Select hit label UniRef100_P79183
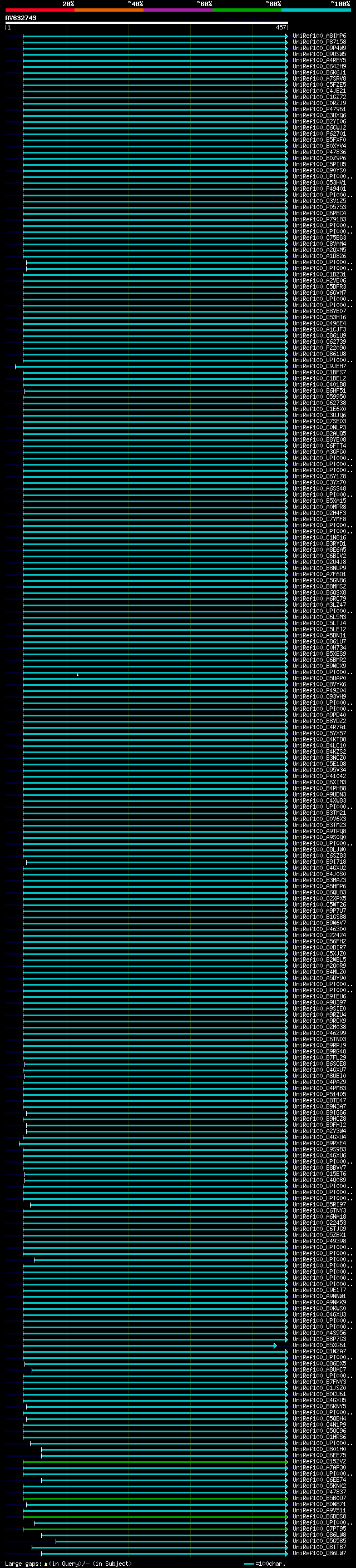 pyautogui.click(x=319, y=220)
